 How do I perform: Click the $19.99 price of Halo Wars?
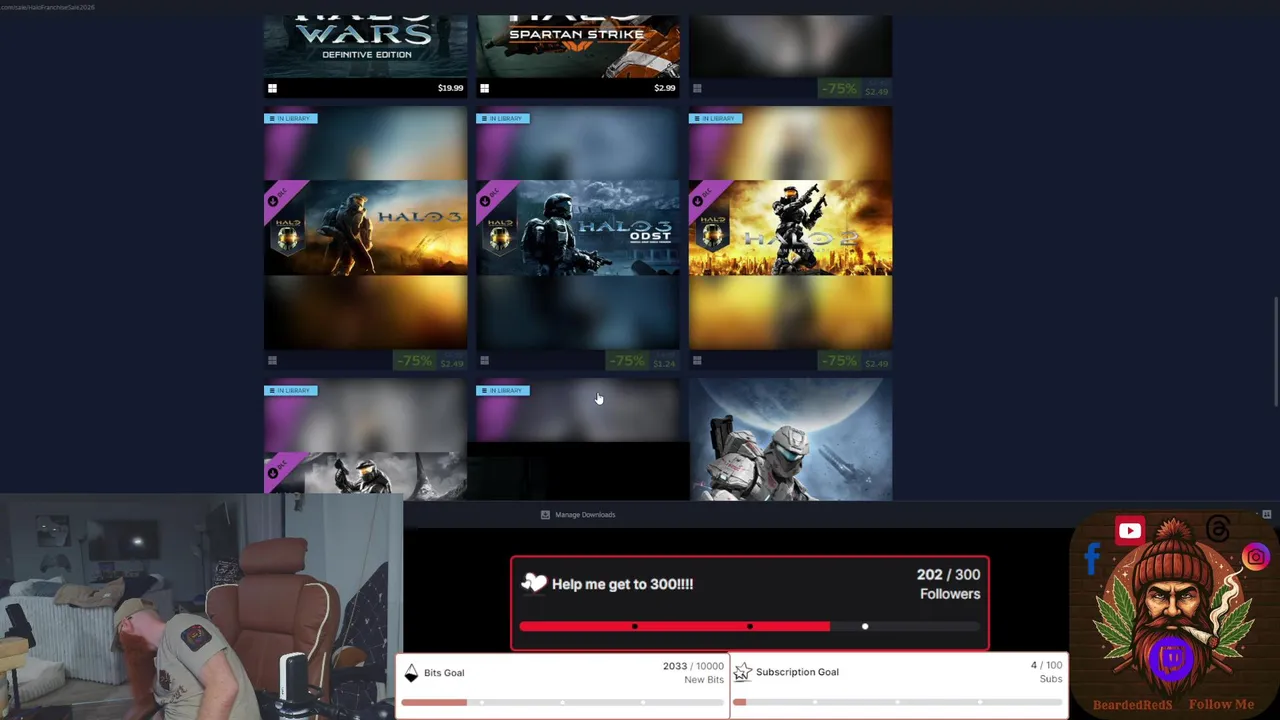tap(450, 88)
